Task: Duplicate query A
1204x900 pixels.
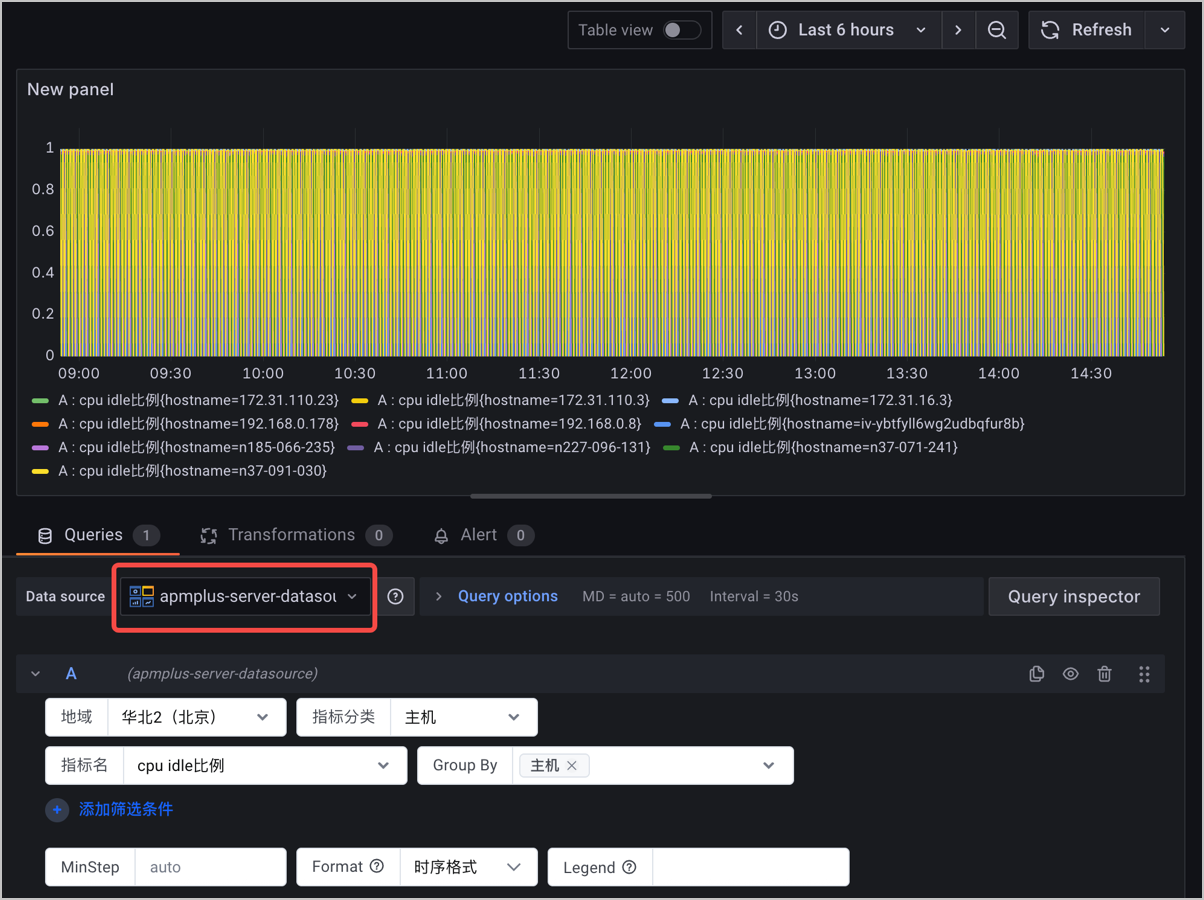Action: coord(1037,674)
